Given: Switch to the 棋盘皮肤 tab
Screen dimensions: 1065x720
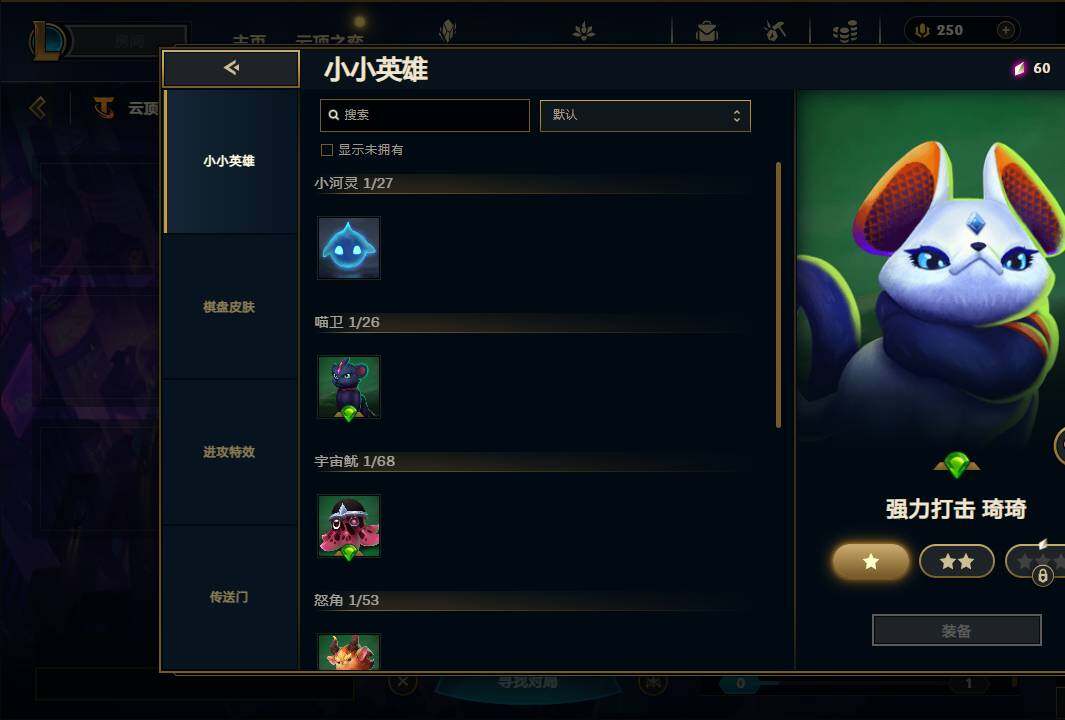Looking at the screenshot, I should [229, 307].
